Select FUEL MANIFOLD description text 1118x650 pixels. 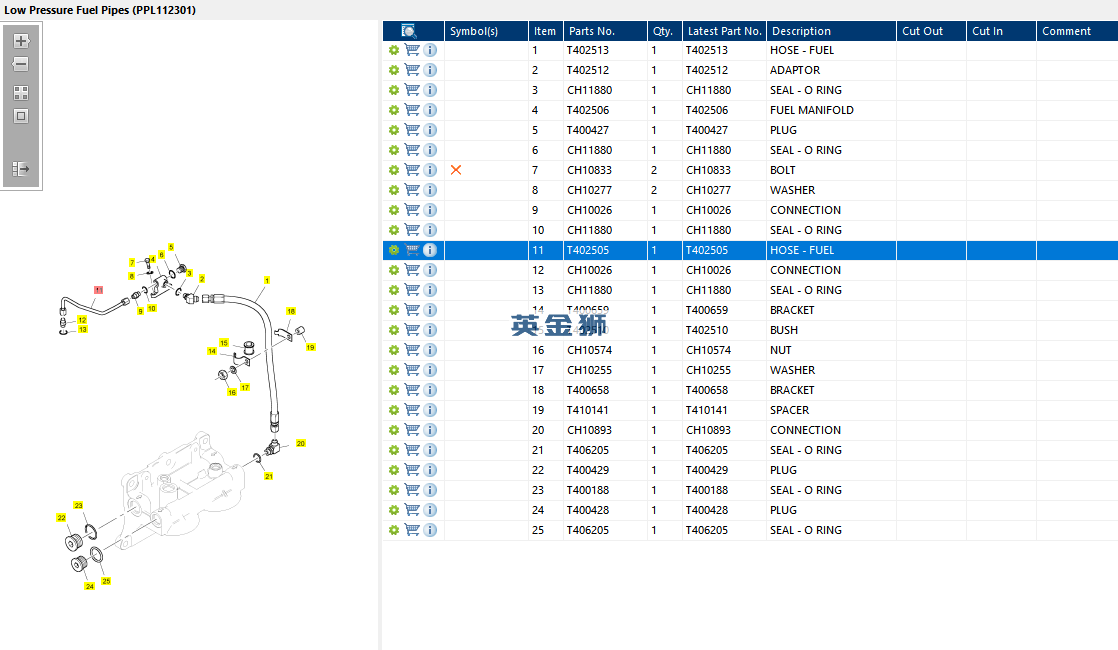(811, 110)
